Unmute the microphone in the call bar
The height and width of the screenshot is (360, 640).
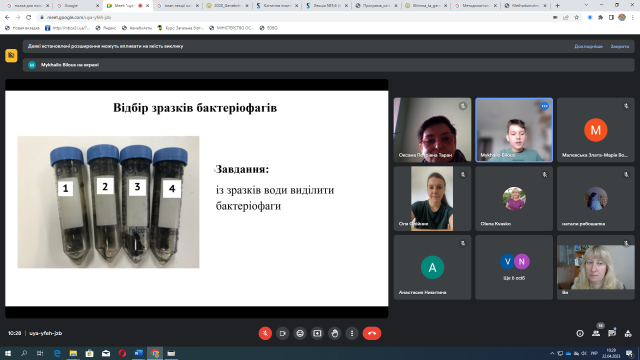pyautogui.click(x=265, y=333)
